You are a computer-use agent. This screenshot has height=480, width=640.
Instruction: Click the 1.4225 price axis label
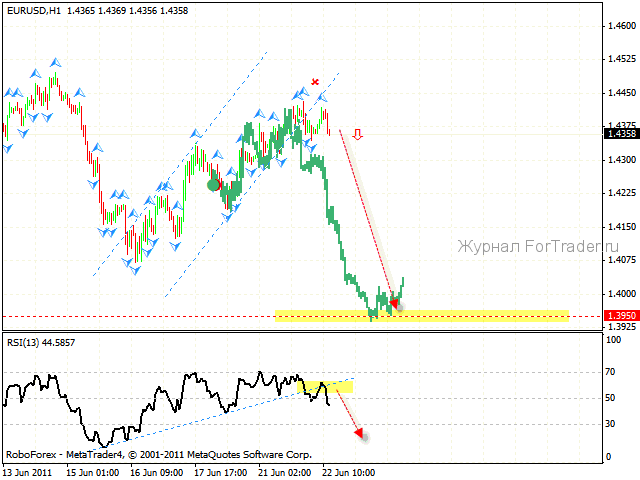click(622, 193)
